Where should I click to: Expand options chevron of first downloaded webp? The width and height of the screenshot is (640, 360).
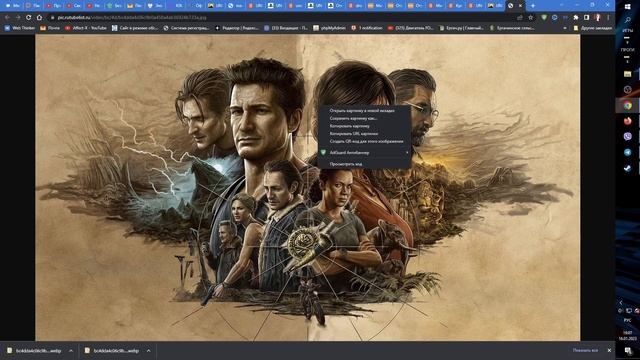coord(71,351)
